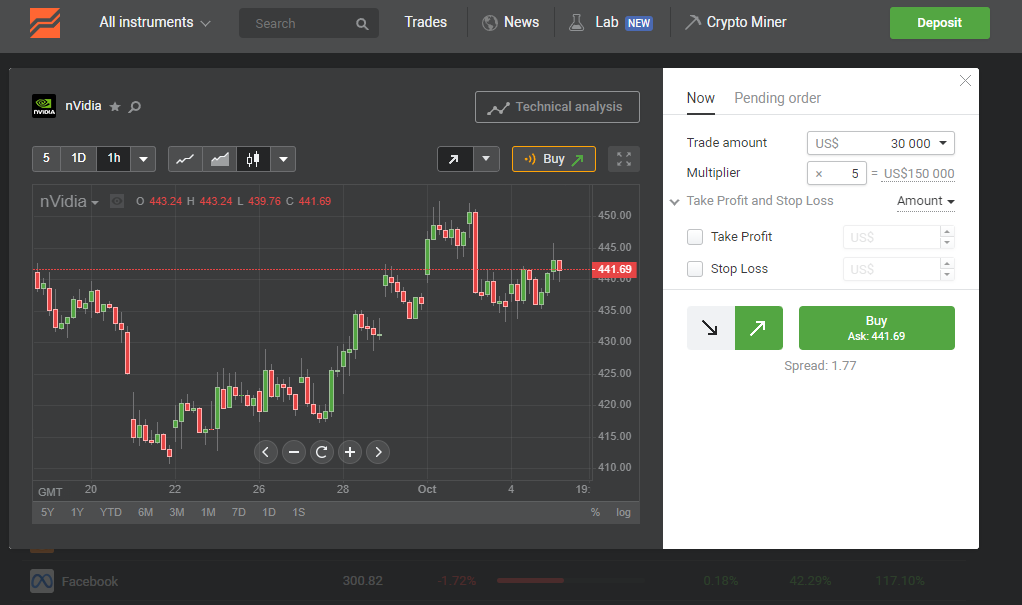The width and height of the screenshot is (1022, 605).
Task: Expand chart to fullscreen
Action: (624, 159)
